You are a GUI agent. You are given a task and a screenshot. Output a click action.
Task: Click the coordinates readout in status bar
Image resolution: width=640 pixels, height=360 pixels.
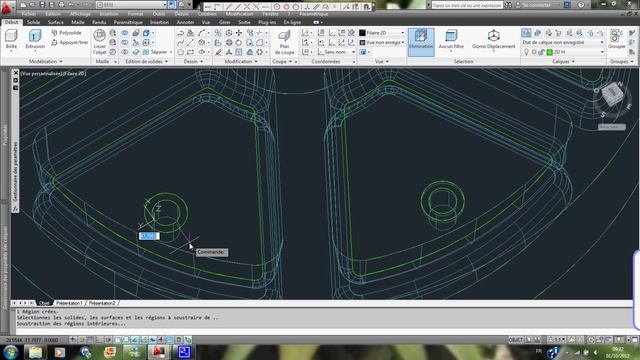[33, 340]
